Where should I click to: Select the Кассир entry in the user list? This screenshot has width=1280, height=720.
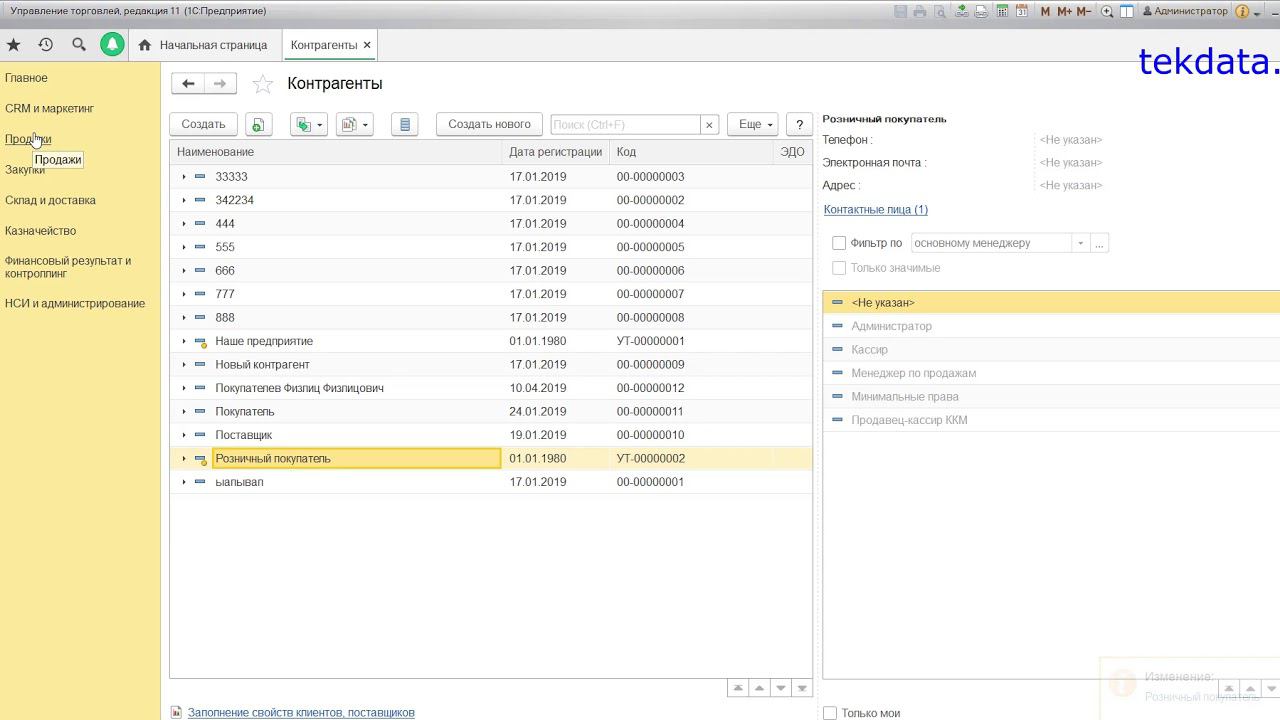1051,350
